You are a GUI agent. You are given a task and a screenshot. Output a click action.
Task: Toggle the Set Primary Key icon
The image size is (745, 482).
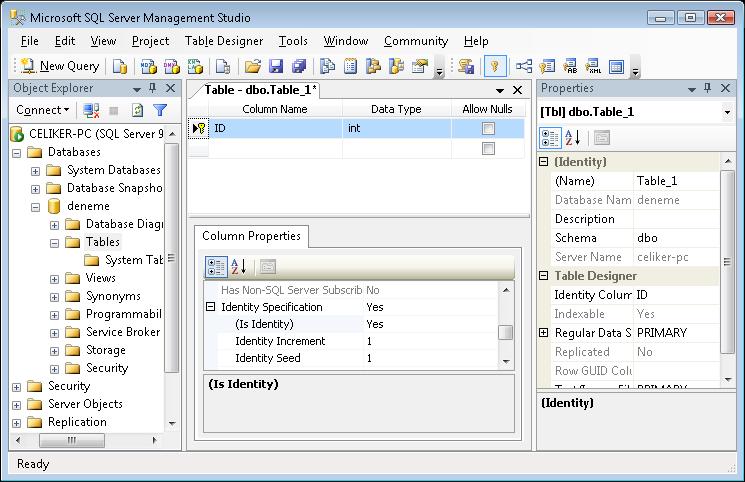[495, 66]
